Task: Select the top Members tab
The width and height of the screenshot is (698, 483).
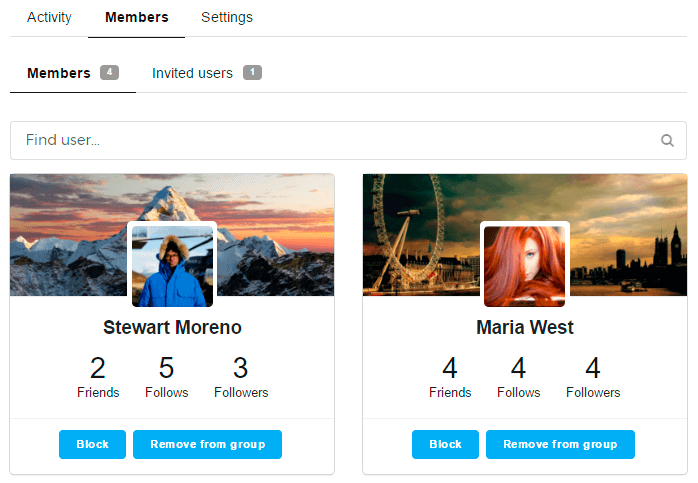Action: pos(136,17)
